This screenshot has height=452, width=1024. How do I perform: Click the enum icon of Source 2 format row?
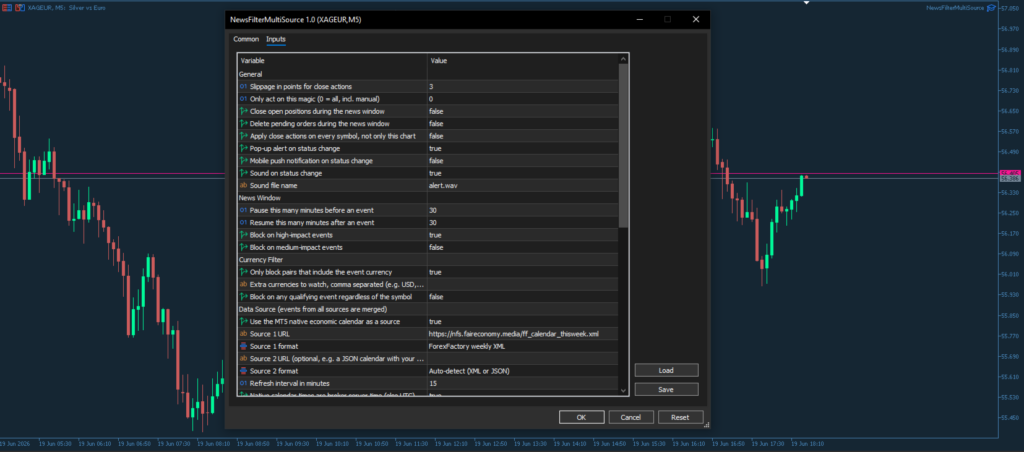click(244, 371)
